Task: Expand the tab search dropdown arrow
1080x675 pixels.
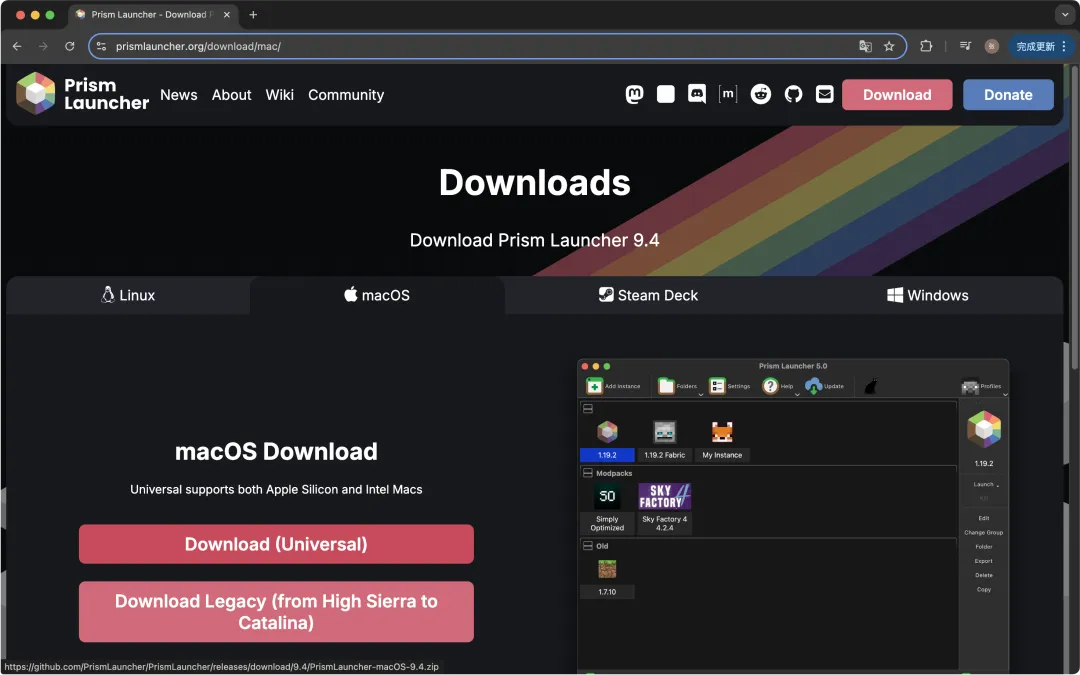Action: click(1065, 14)
